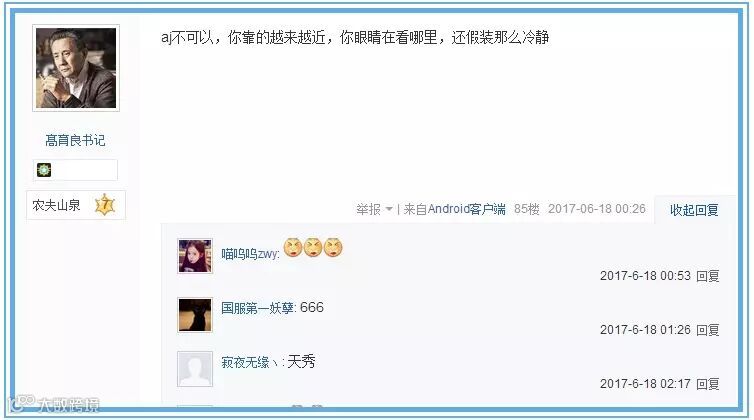Click the third angry emoji in reply
The height and width of the screenshot is (420, 754).
click(333, 248)
